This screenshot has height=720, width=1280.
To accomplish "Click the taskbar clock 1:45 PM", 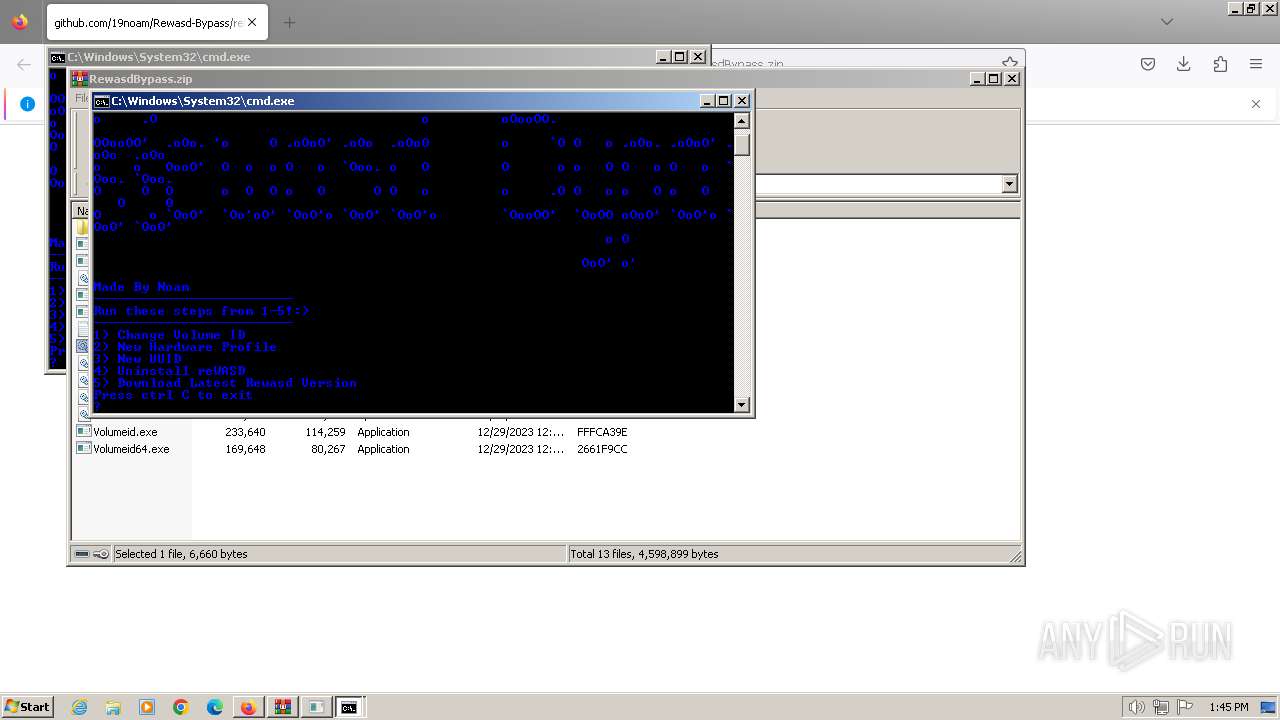I will point(1228,707).
